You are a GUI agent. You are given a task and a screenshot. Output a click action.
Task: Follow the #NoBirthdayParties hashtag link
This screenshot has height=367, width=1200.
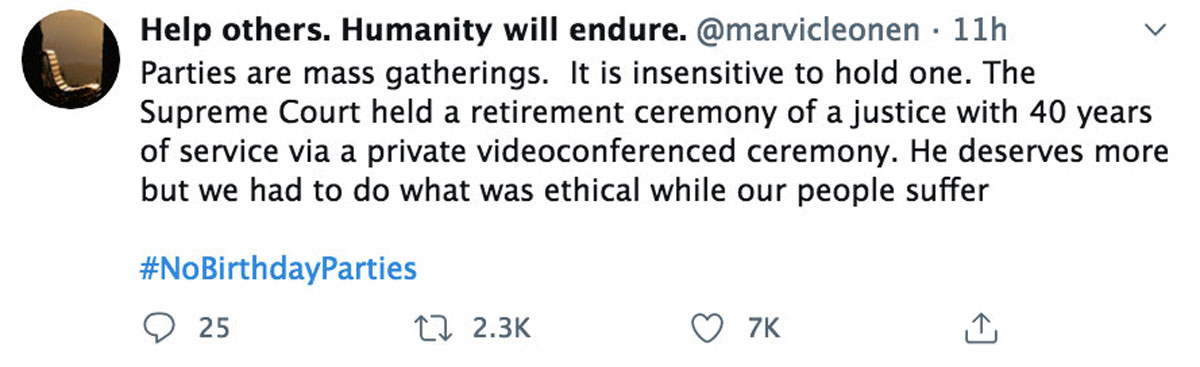(278, 269)
